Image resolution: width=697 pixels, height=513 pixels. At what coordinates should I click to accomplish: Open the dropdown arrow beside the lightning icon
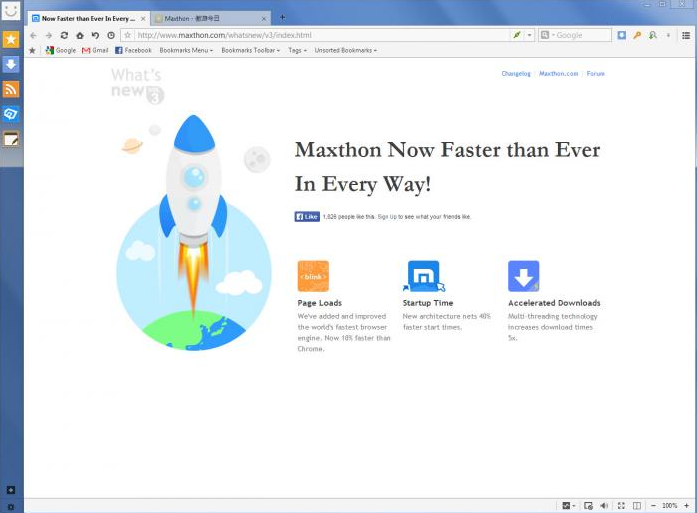(529, 35)
